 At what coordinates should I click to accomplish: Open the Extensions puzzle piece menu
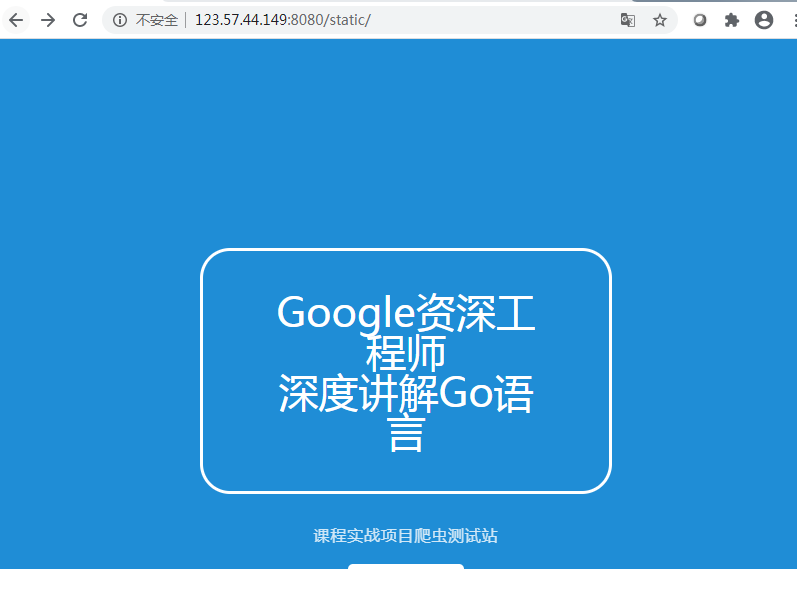pos(731,20)
